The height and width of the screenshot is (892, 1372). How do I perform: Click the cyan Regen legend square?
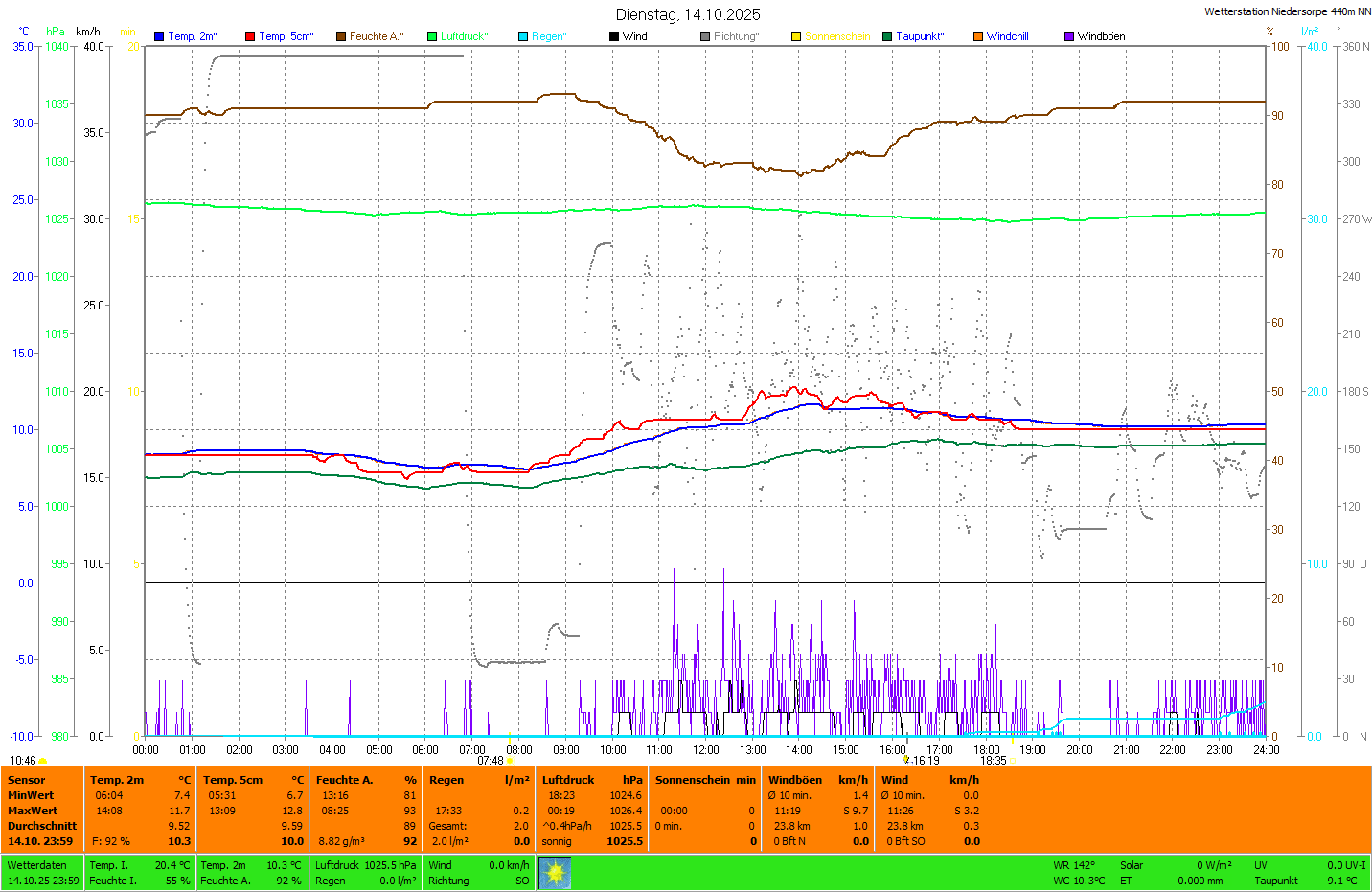coord(523,36)
